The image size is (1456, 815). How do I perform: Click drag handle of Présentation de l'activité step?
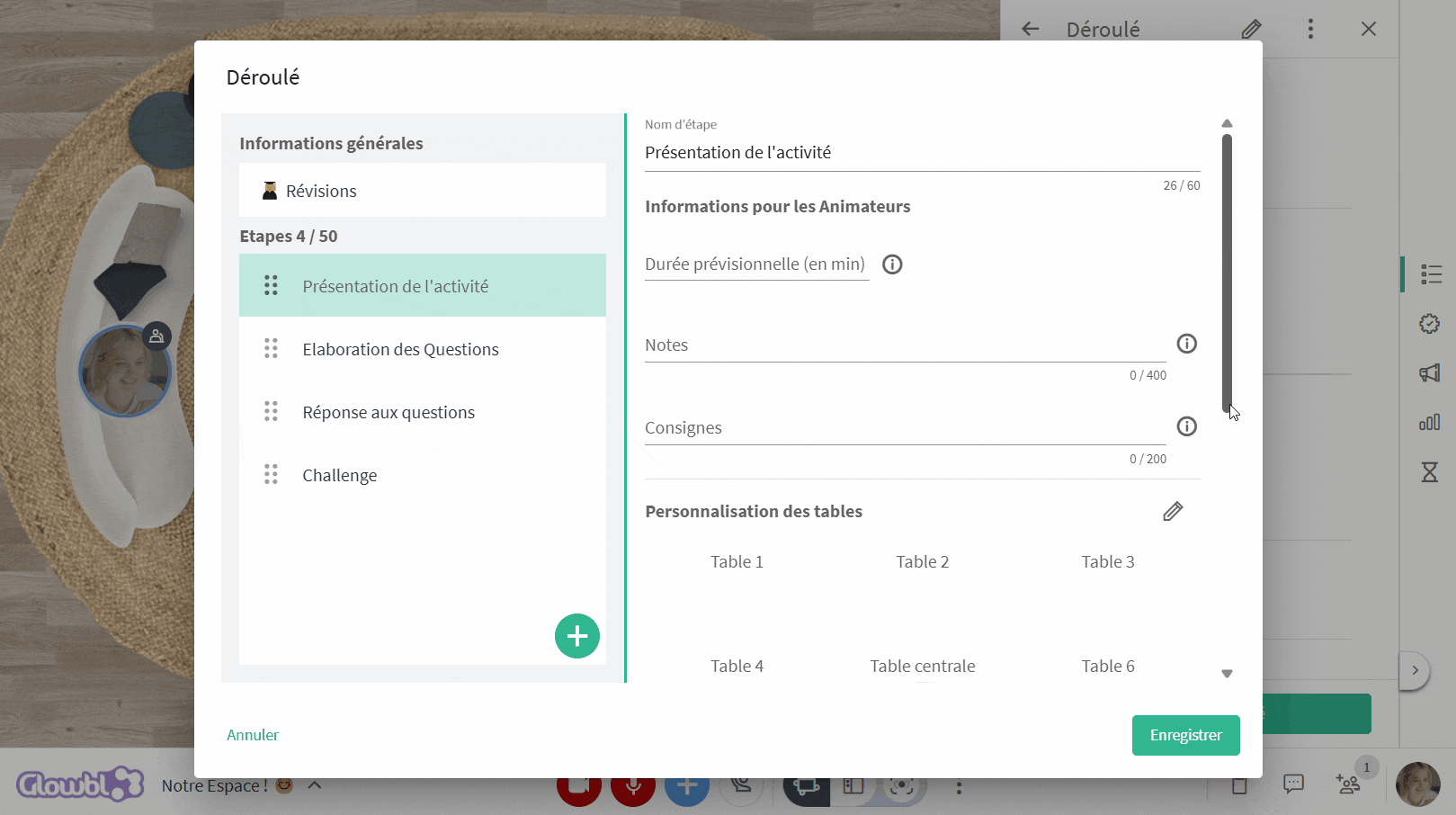tap(271, 285)
